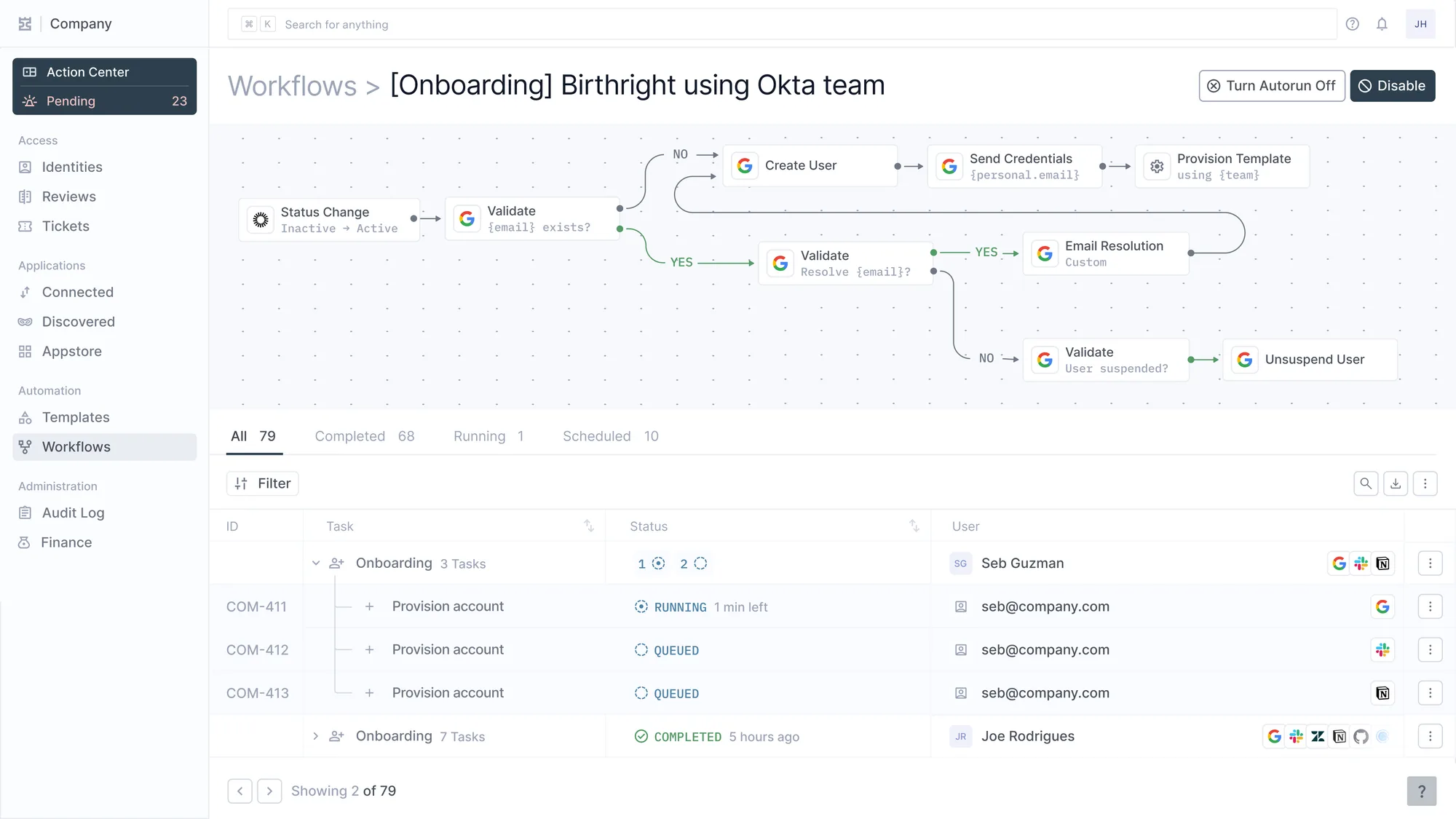
Task: Select Validate User suspended? node
Action: [x=1106, y=360]
